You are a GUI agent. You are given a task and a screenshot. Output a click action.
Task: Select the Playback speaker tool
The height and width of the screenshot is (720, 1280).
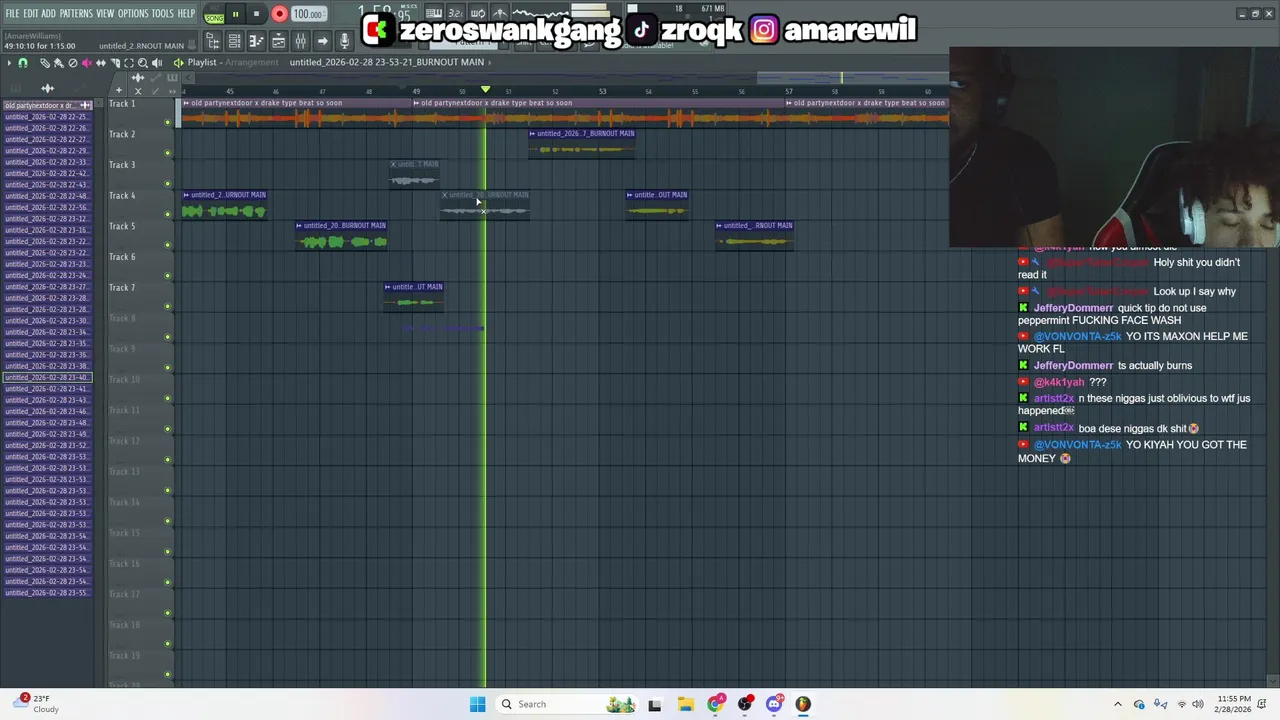point(156,63)
